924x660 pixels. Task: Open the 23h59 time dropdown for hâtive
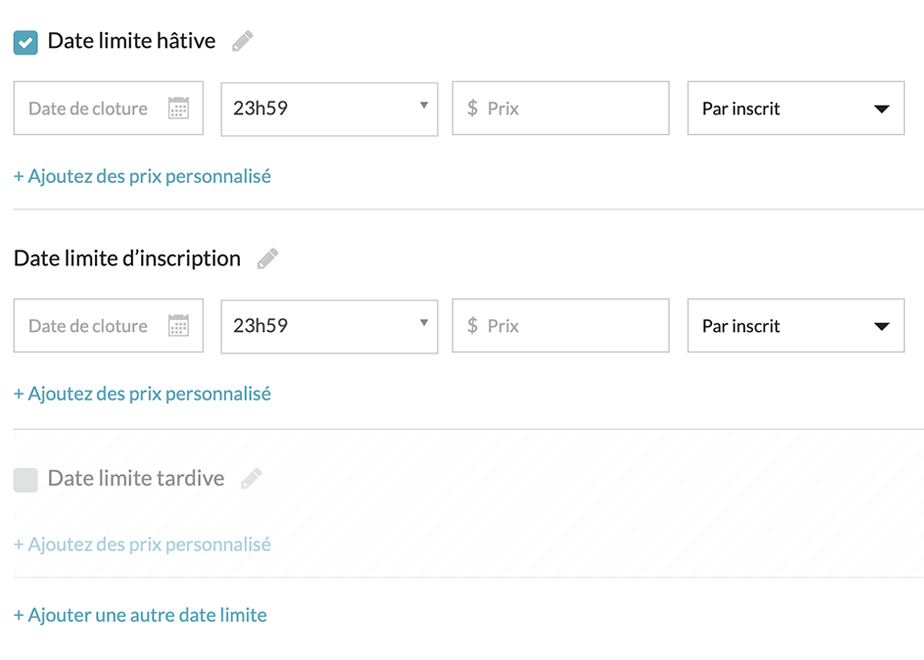(329, 109)
